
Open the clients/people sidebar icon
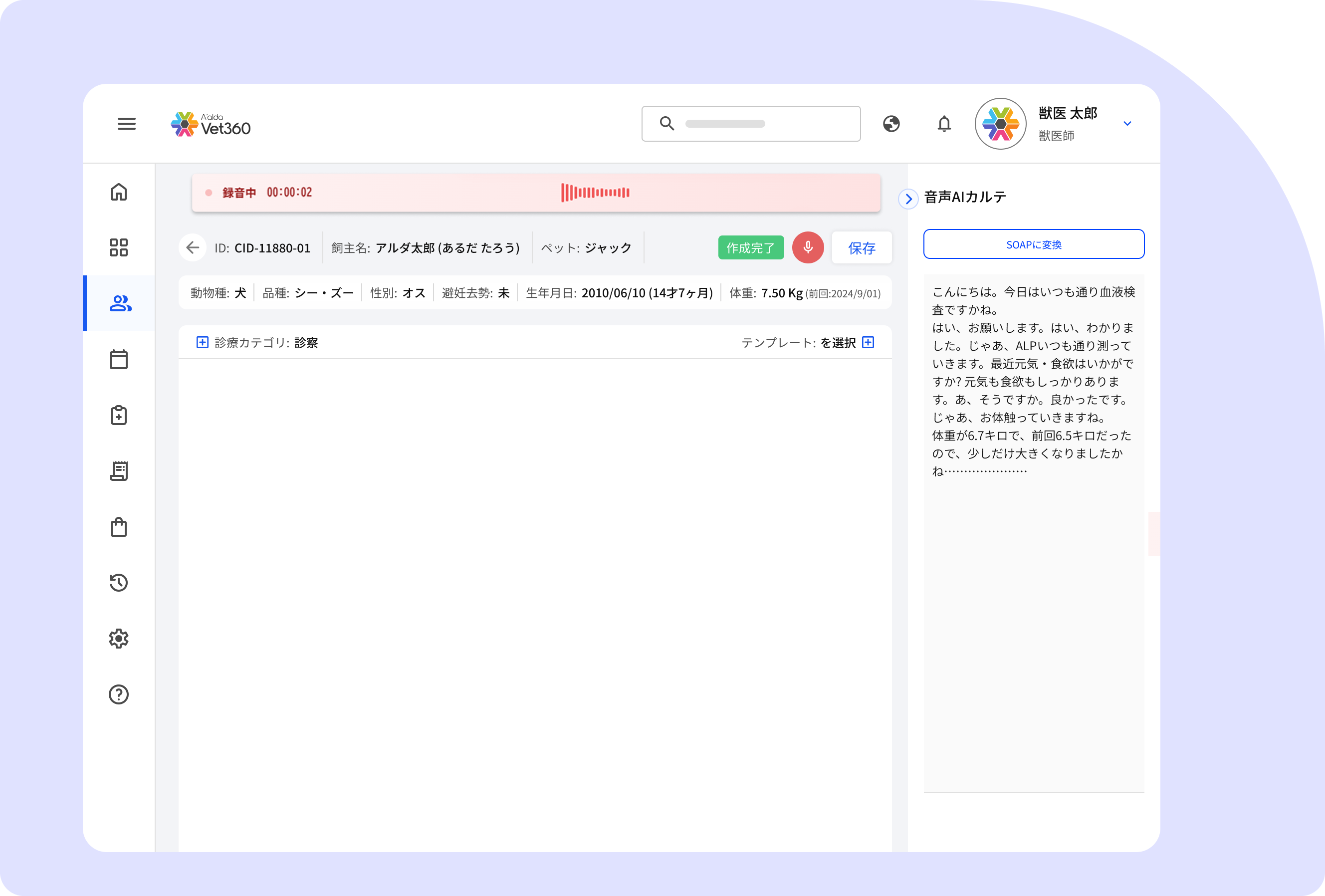[x=120, y=303]
